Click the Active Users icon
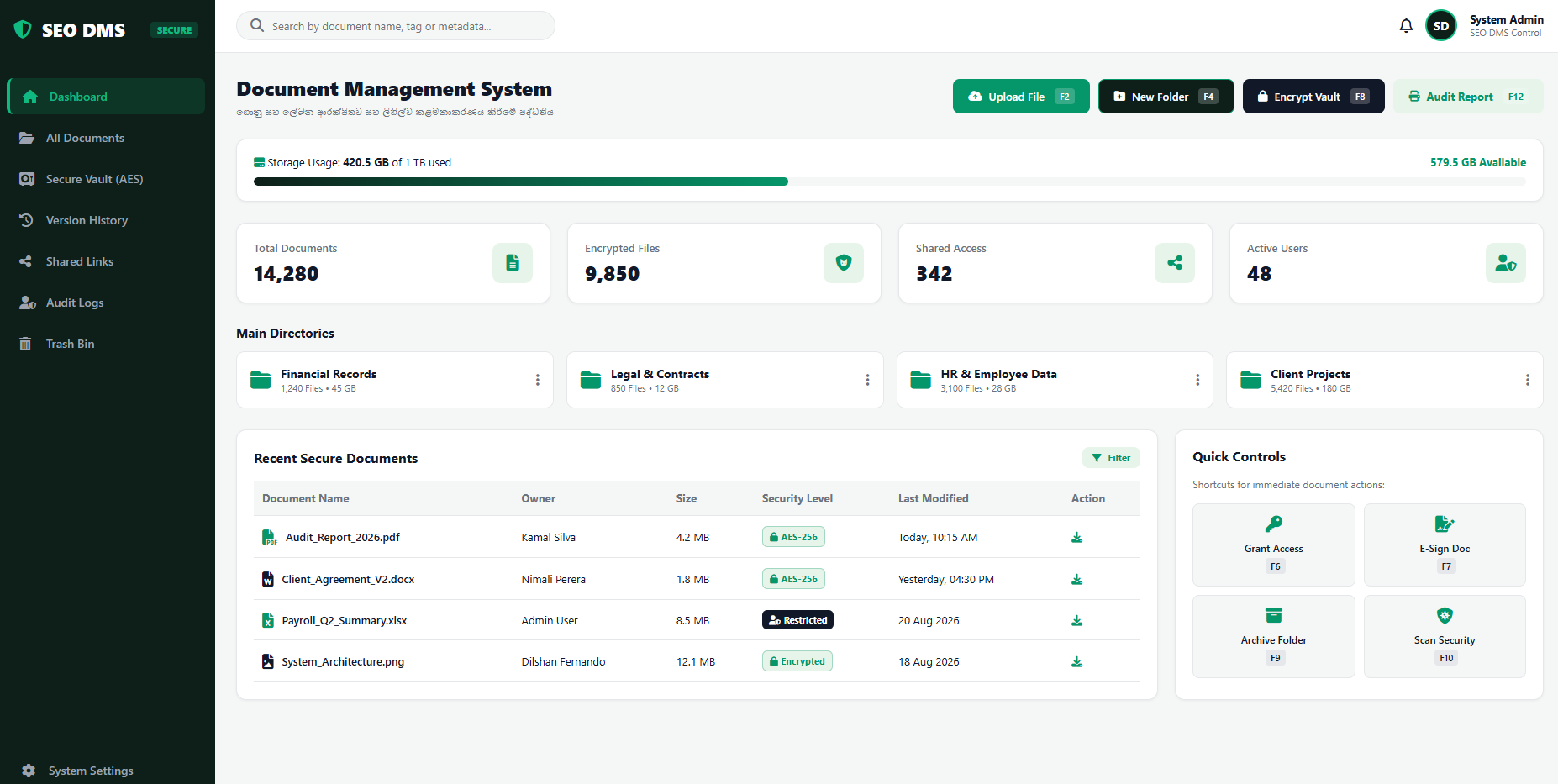1558x784 pixels. tap(1506, 263)
